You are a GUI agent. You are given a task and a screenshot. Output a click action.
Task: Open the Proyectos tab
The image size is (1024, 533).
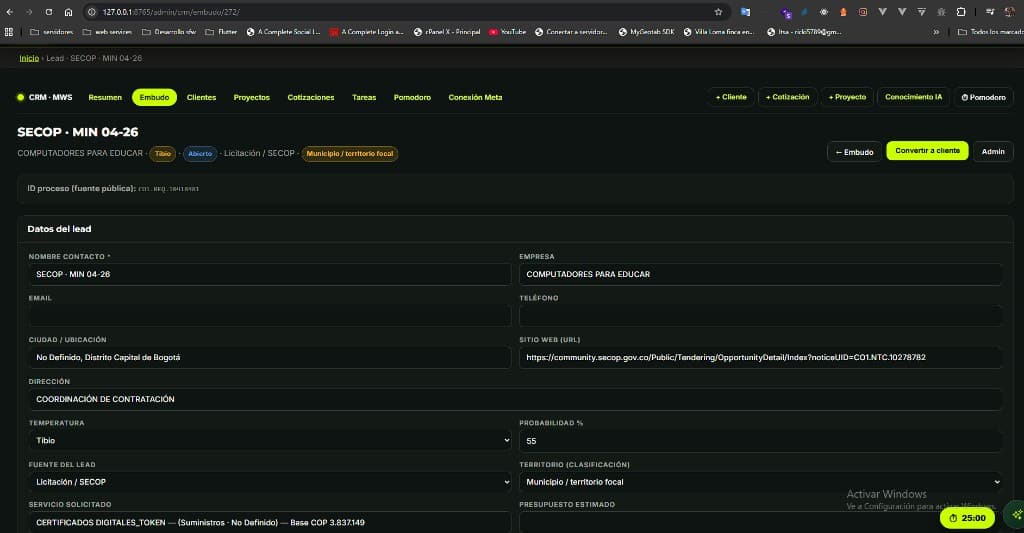click(251, 97)
